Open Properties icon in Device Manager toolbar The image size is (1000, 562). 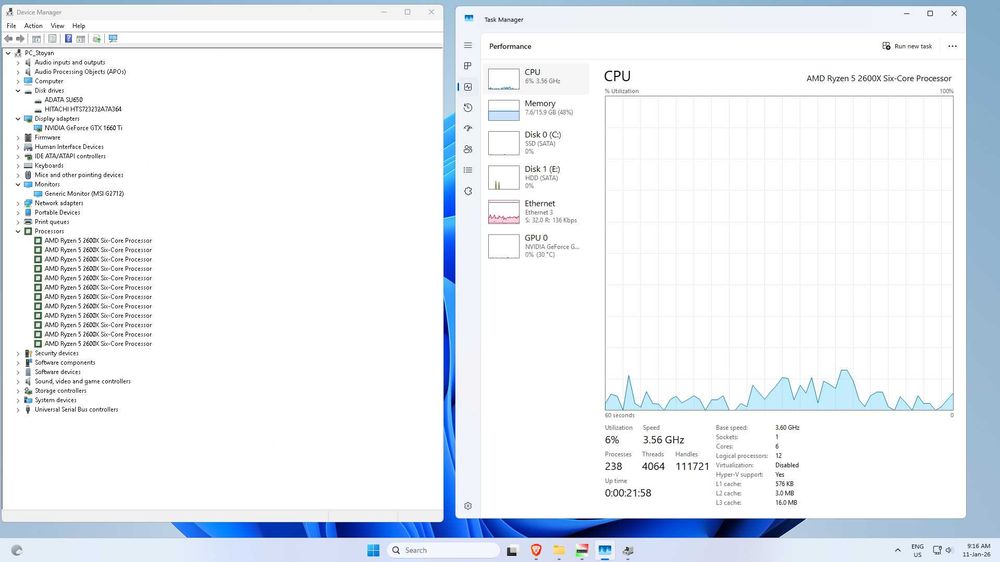point(52,39)
